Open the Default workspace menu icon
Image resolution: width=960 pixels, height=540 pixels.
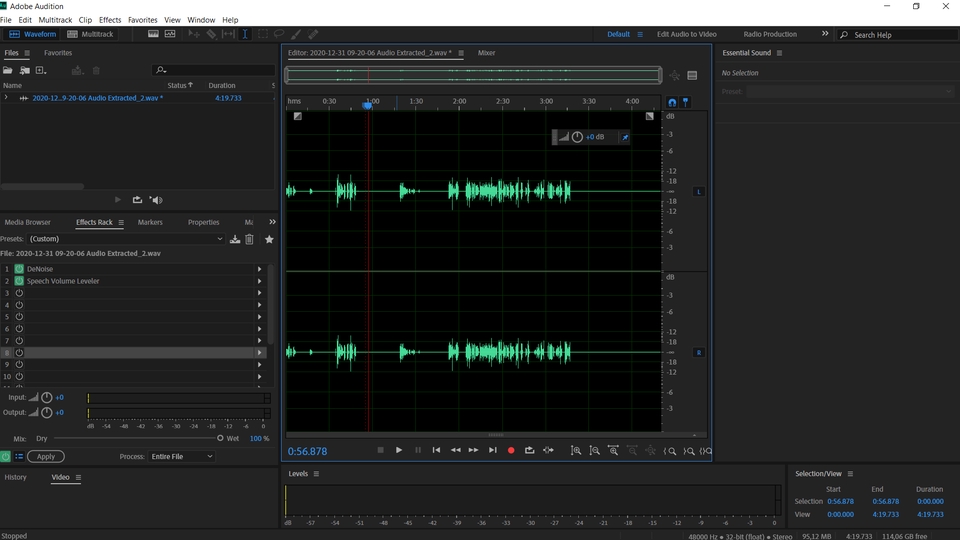pyautogui.click(x=640, y=34)
